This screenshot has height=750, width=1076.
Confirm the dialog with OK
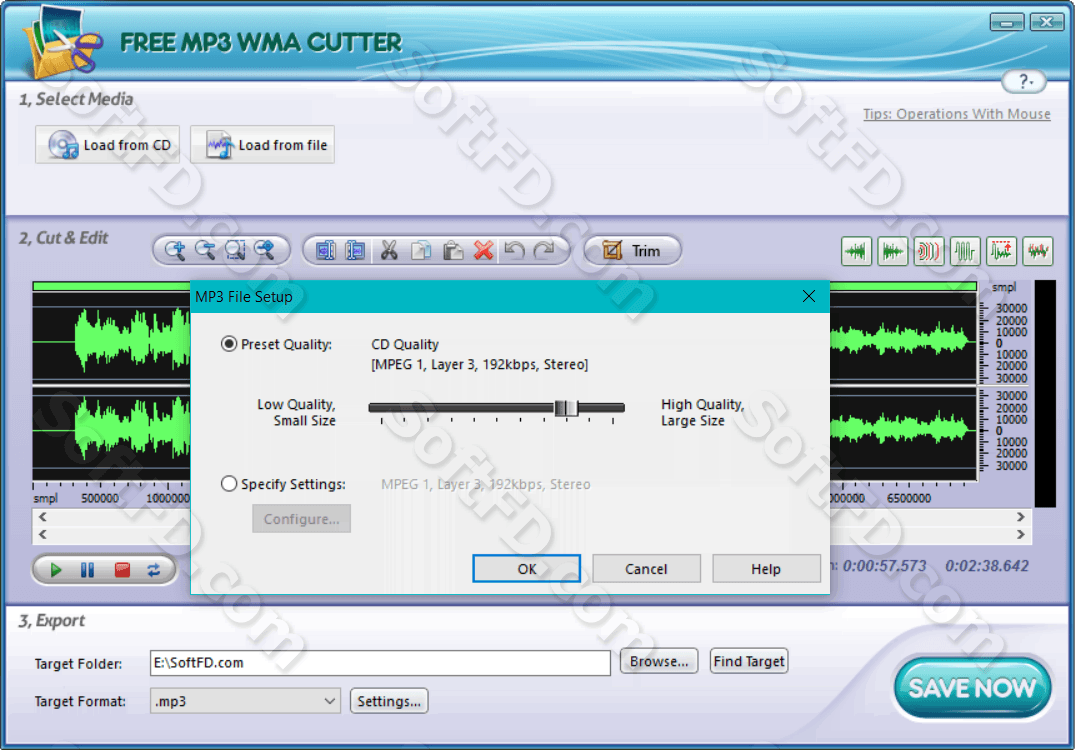click(526, 569)
